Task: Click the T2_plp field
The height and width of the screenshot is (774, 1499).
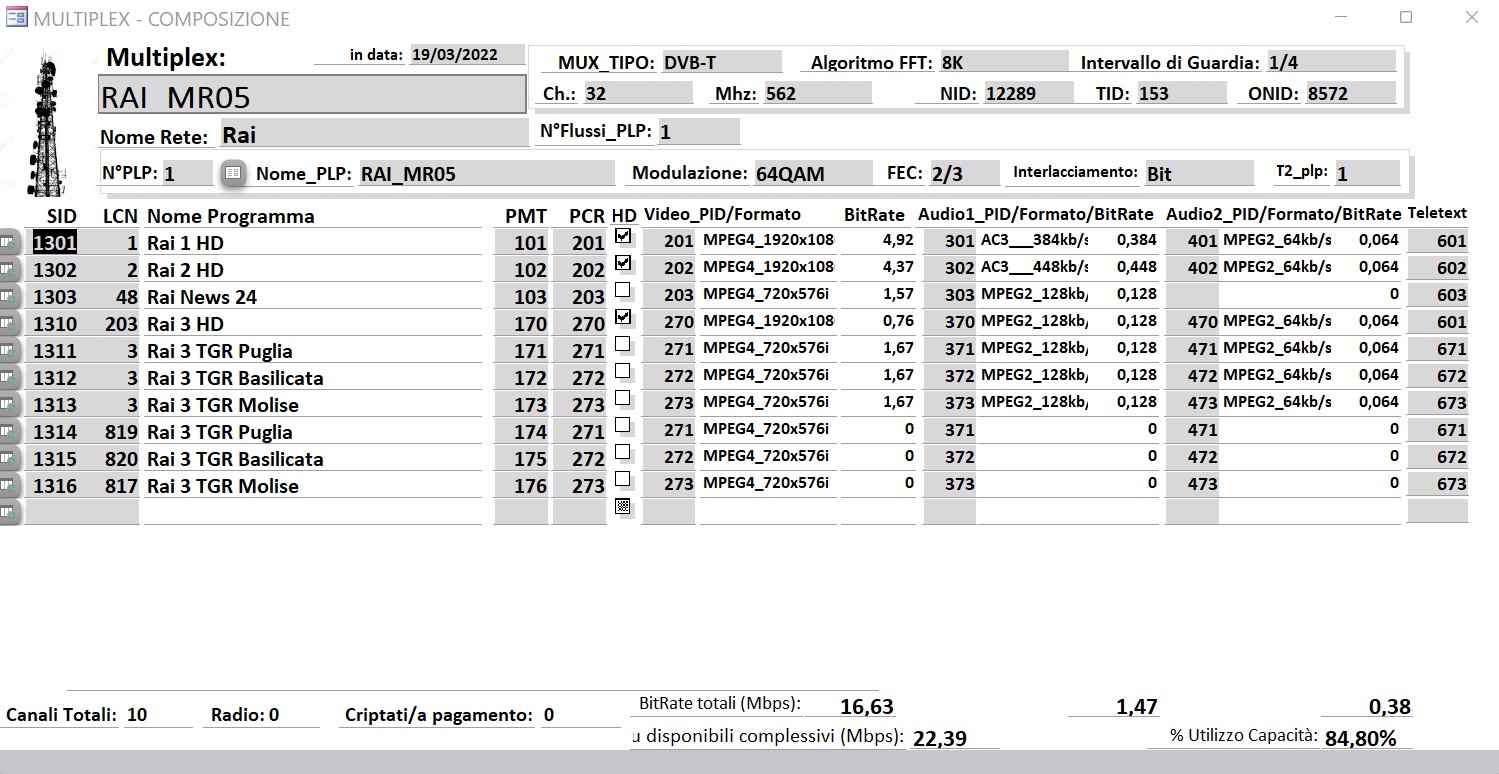Action: click(x=1366, y=173)
